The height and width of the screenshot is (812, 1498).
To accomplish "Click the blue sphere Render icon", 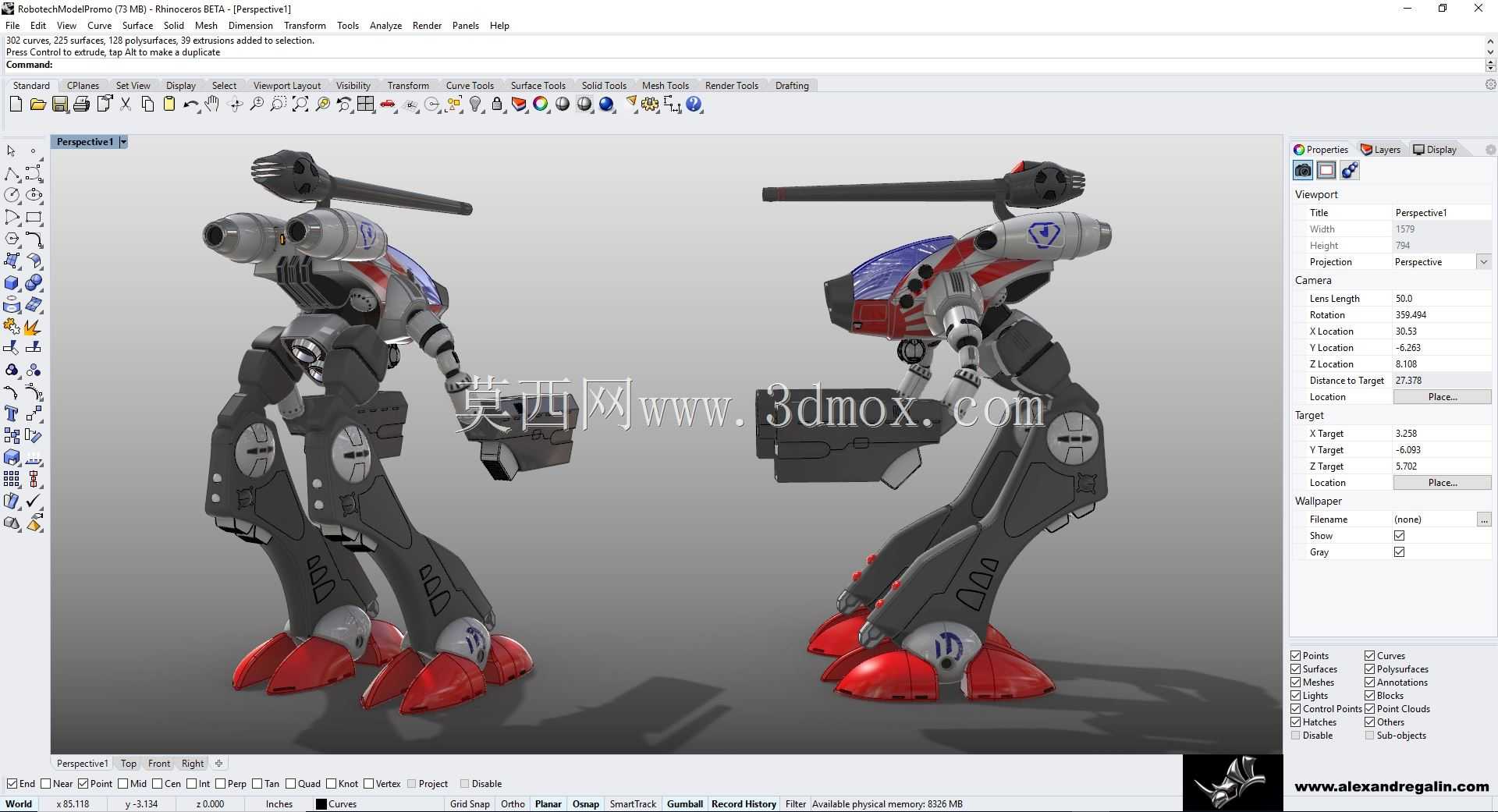I will pyautogui.click(x=606, y=104).
